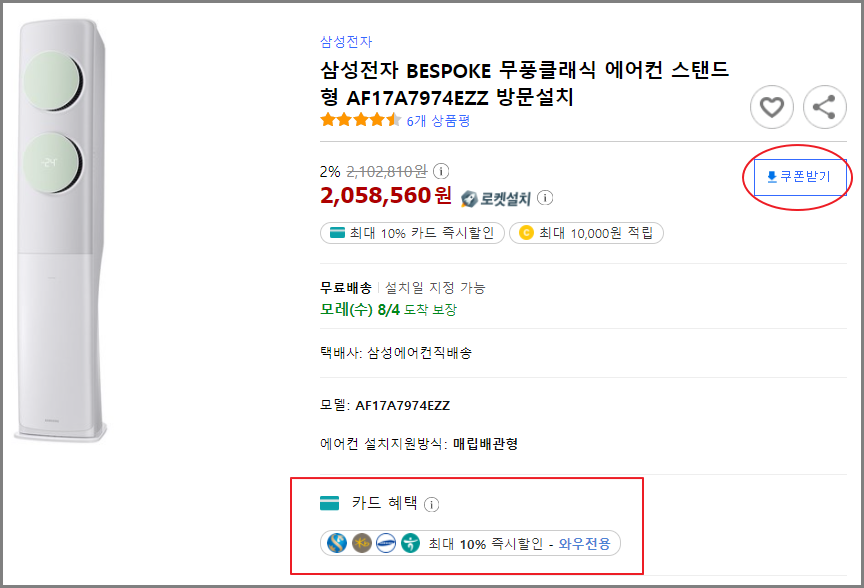Click the 최대 10% 즉시할인 card benefit pill
This screenshot has height=588, width=864.
coord(470,543)
